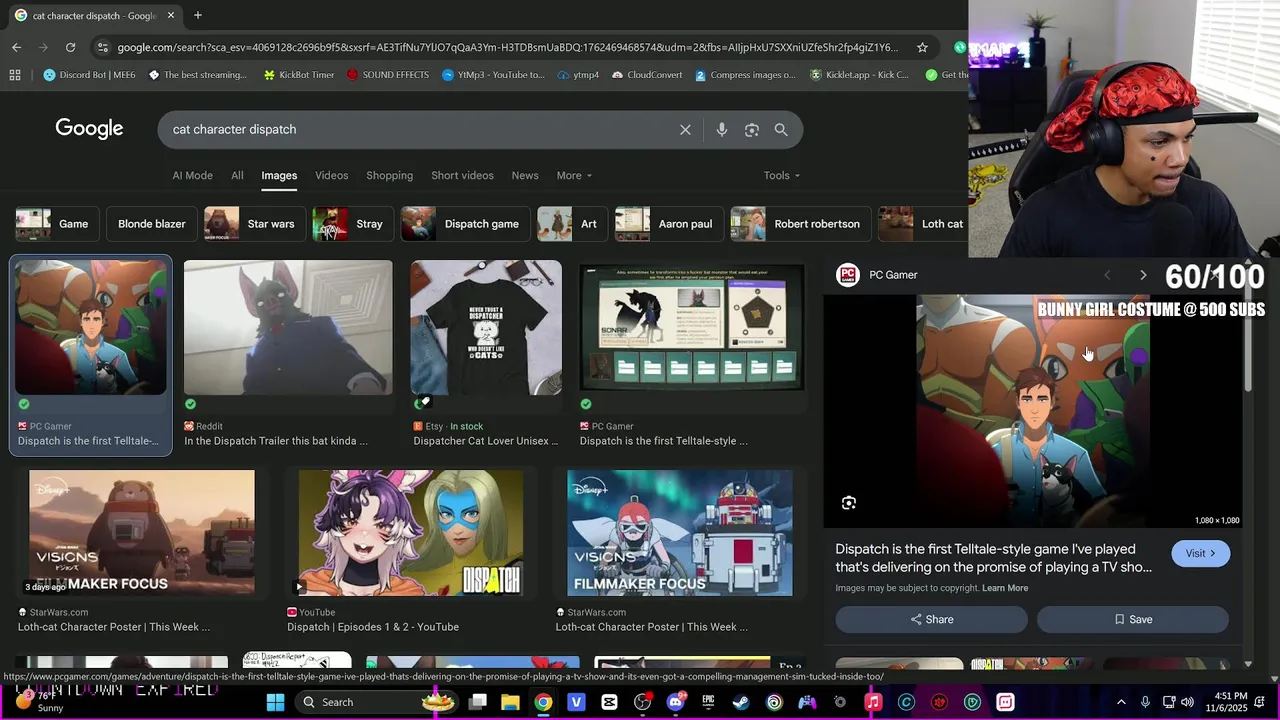Screen dimensions: 1280x720
Task: Open the PC Gamer source header link
Action: pyautogui.click(x=877, y=275)
